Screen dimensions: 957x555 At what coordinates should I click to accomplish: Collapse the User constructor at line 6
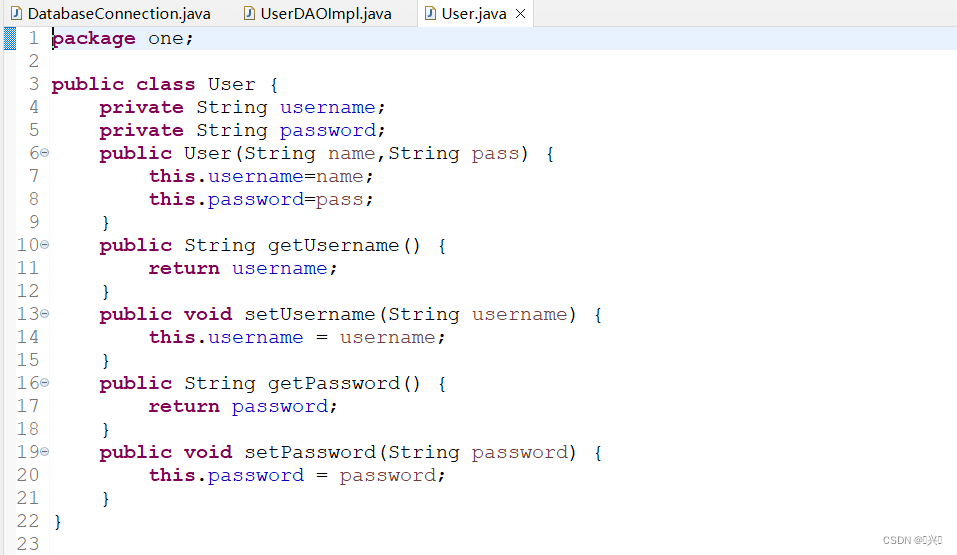pos(45,153)
